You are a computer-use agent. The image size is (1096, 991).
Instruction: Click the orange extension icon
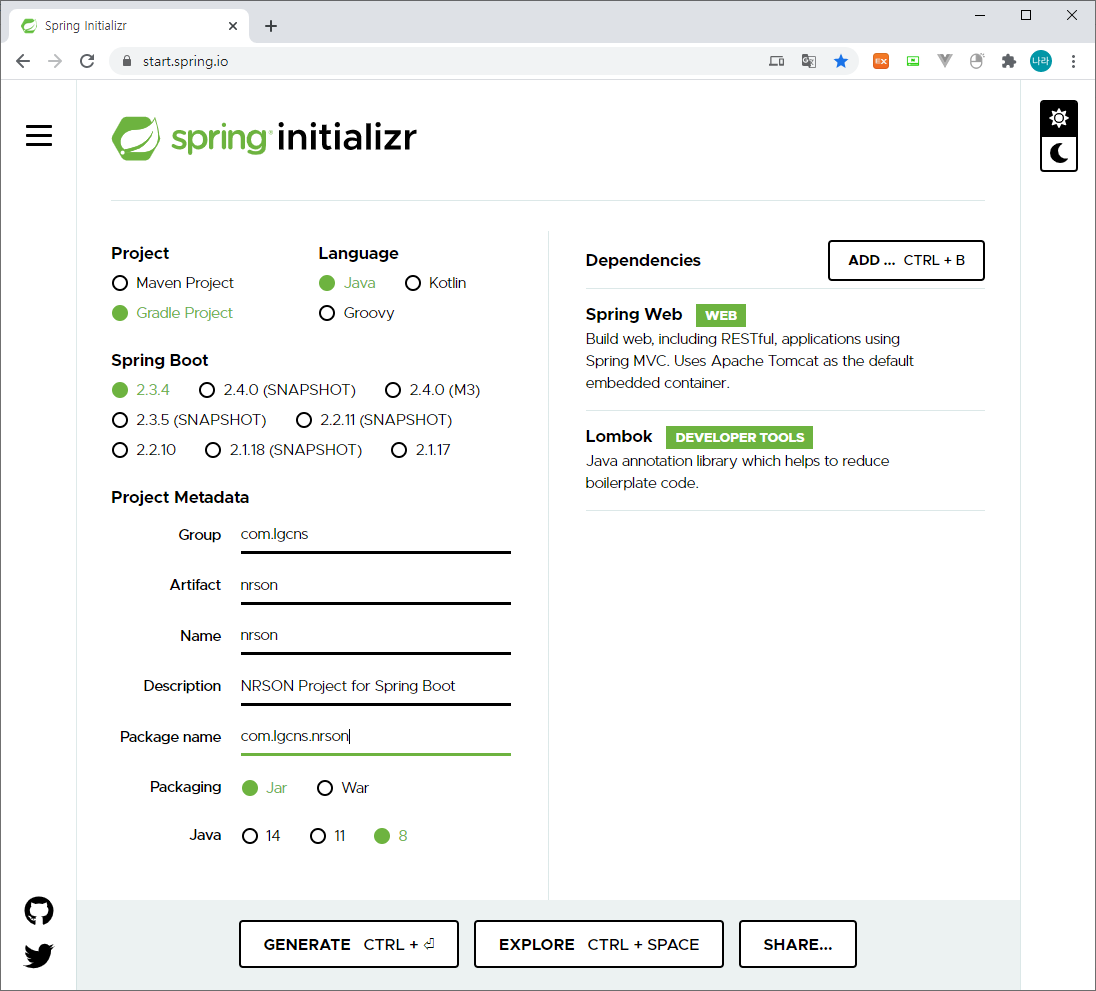[x=881, y=62]
